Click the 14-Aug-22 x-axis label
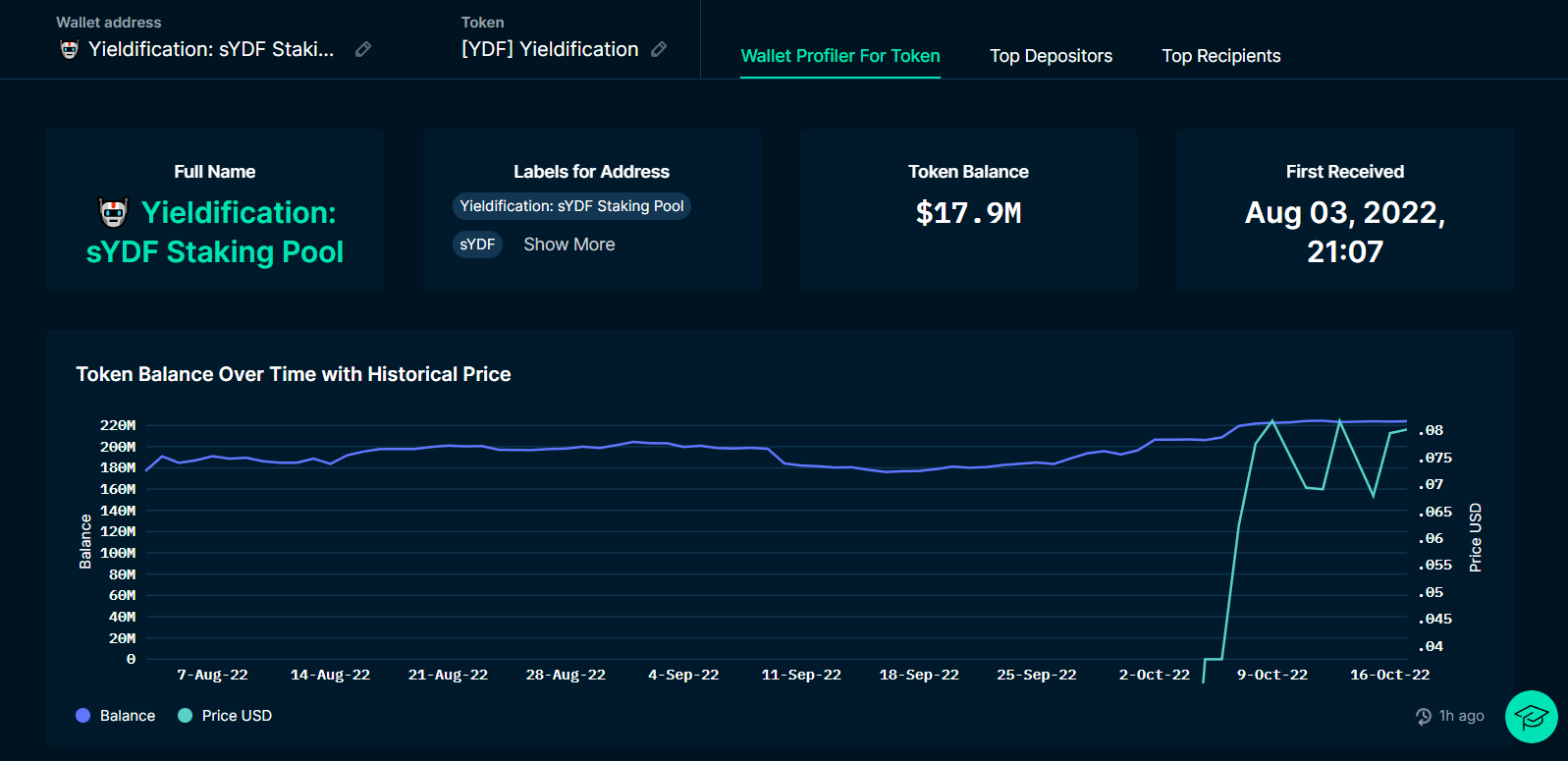Screen dimensions: 1568x761 [330, 675]
